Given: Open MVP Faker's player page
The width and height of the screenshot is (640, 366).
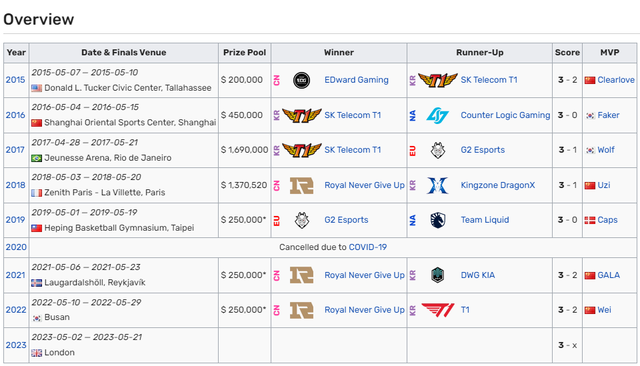Looking at the screenshot, I should coord(608,115).
